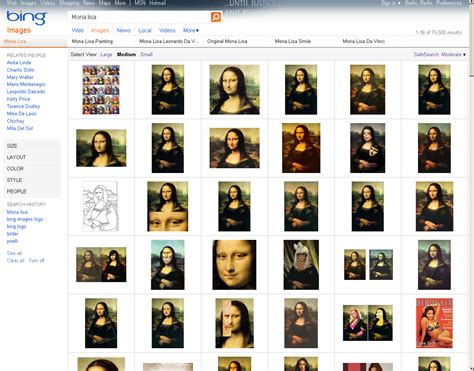
Task: Open the red magazine cover thumbnail
Action: 434,323
